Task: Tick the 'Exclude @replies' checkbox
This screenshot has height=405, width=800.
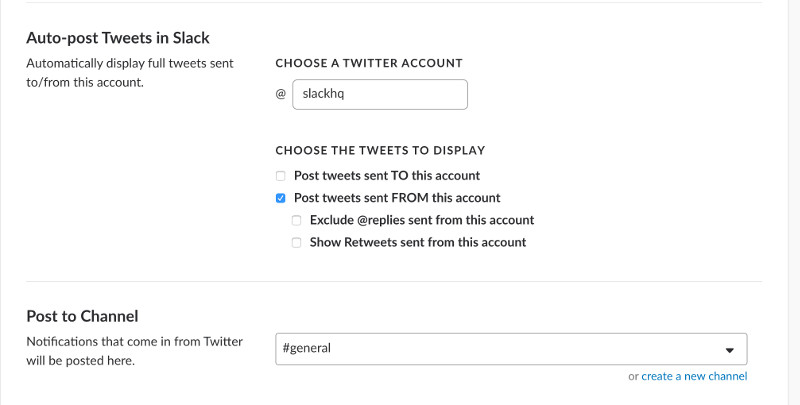Action: click(296, 220)
